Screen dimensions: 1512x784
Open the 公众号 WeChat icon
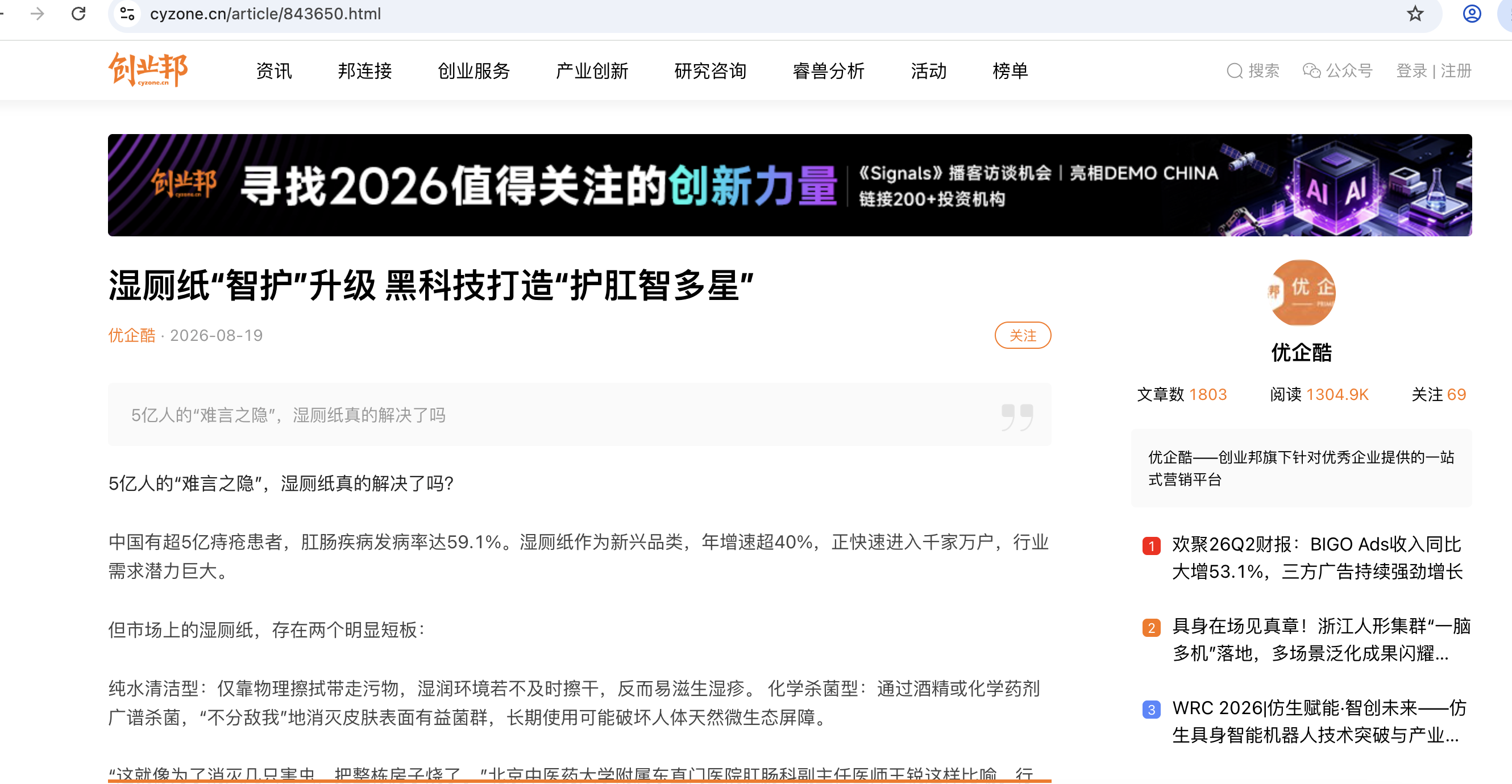pyautogui.click(x=1311, y=71)
